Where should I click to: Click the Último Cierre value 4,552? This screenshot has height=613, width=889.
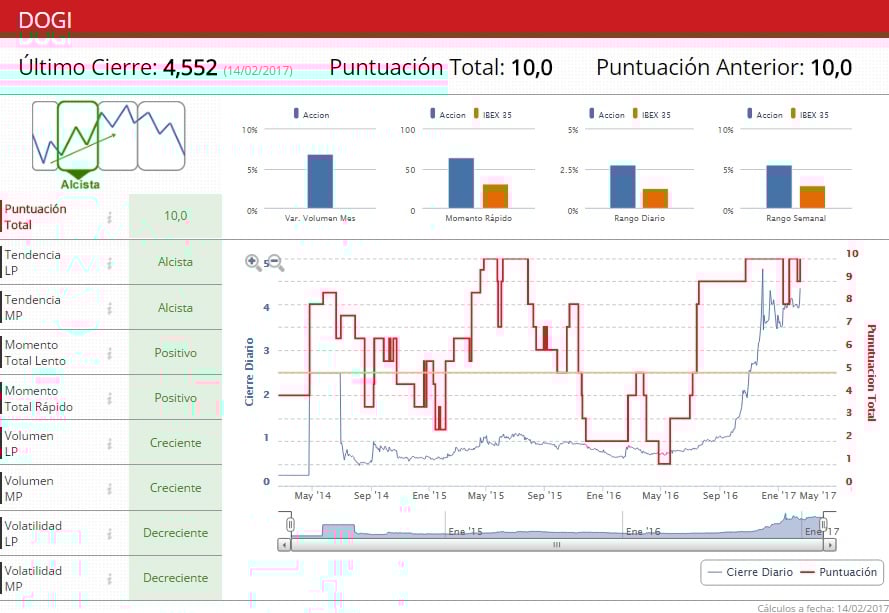pos(190,67)
